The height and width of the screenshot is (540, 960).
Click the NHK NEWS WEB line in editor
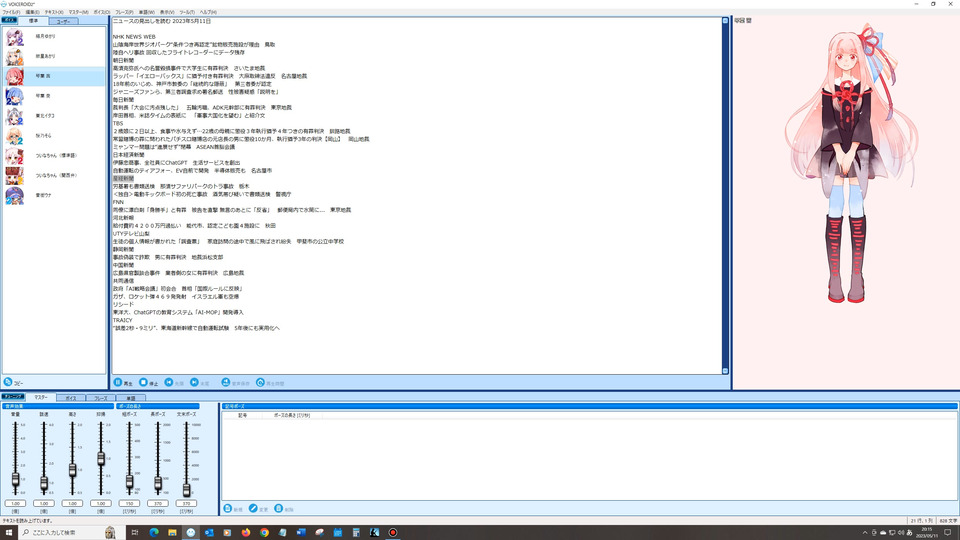(134, 37)
